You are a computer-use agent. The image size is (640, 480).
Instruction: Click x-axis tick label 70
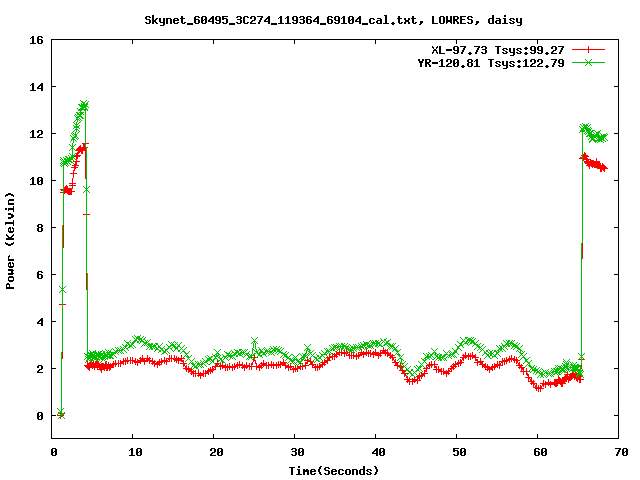pyautogui.click(x=620, y=452)
